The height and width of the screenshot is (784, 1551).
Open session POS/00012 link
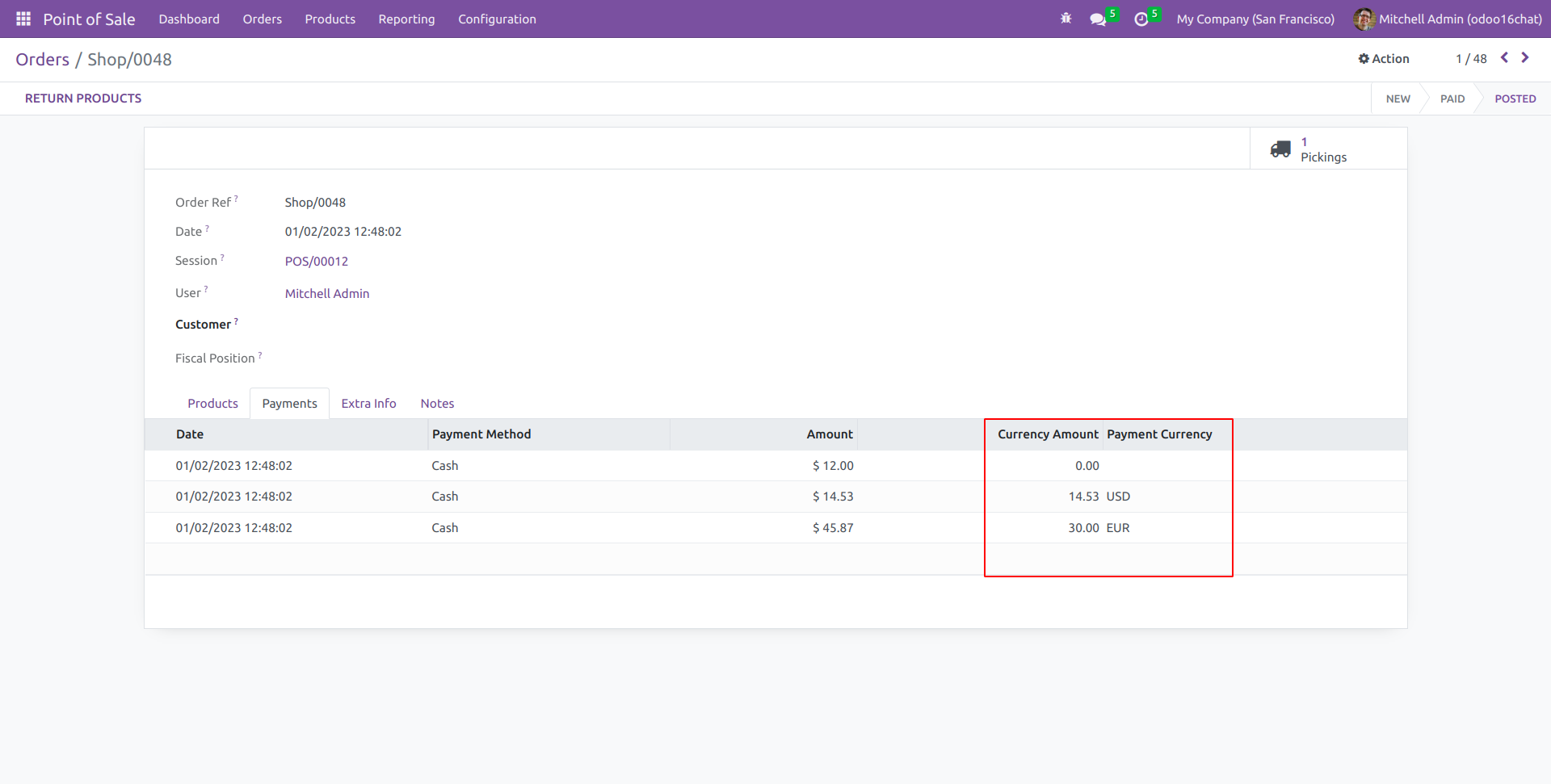[x=317, y=262]
